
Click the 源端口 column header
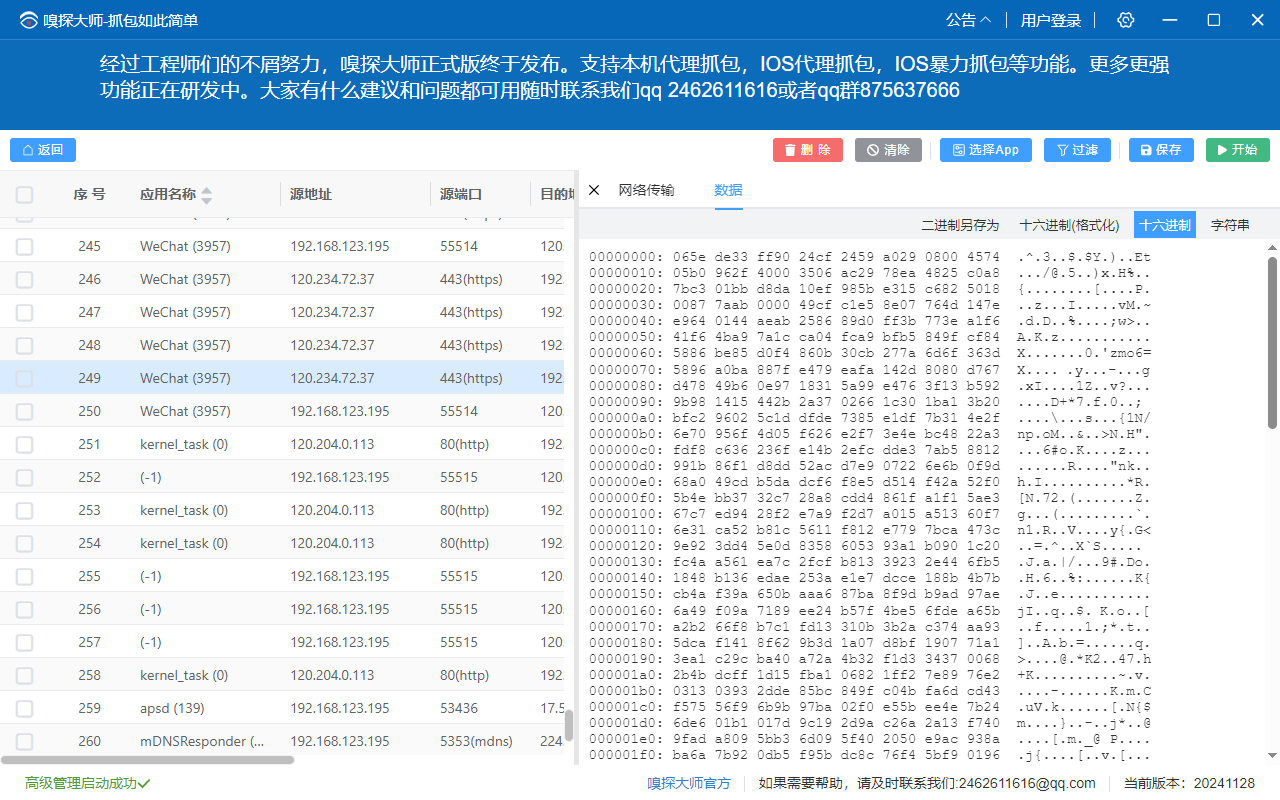click(x=461, y=194)
